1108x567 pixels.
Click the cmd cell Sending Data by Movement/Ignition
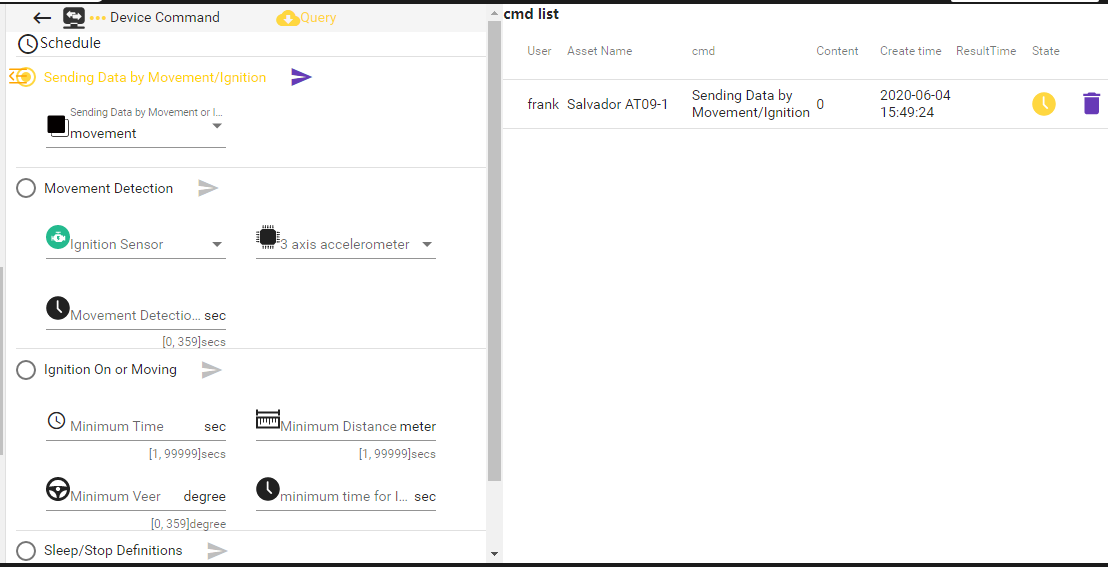pyautogui.click(x=750, y=104)
